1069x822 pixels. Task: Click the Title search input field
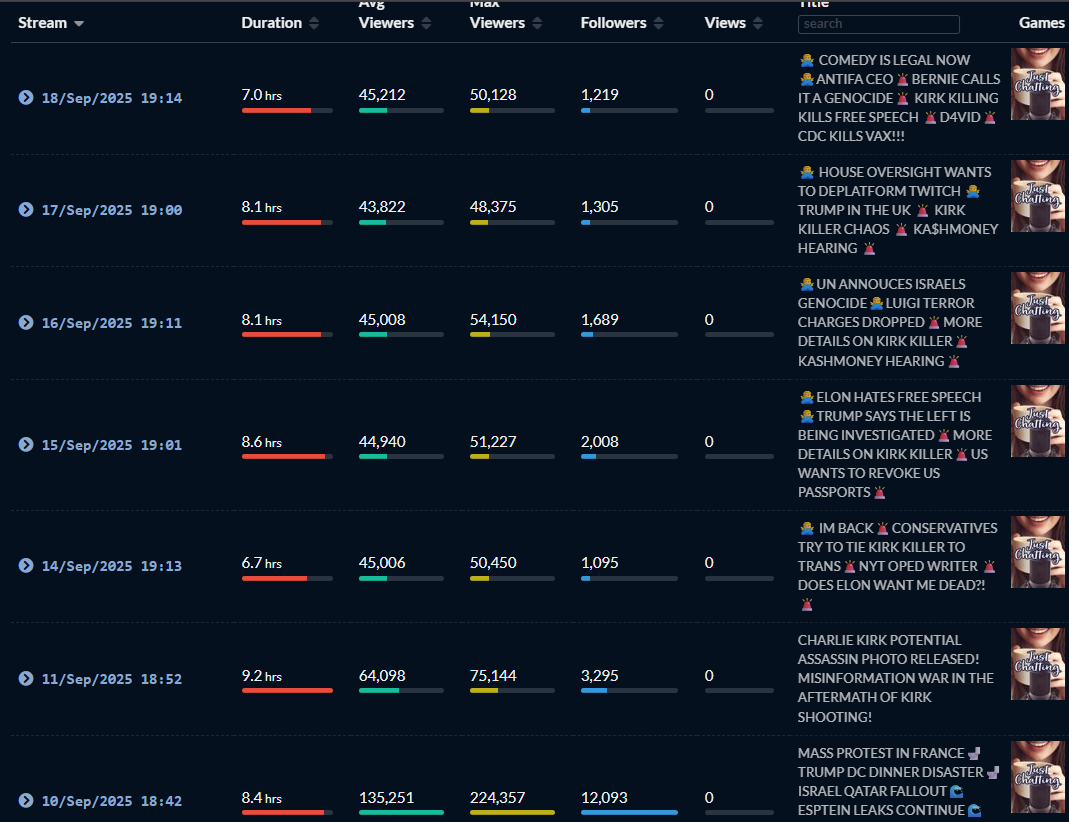[x=879, y=24]
